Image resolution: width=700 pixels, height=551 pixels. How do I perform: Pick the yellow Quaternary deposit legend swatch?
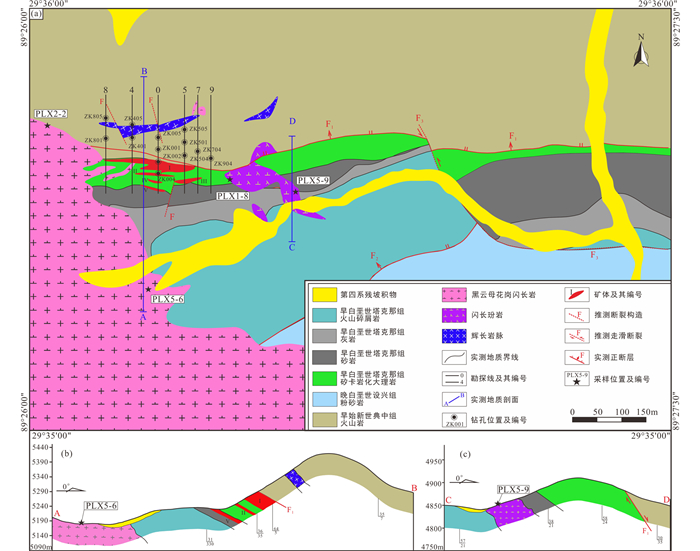tap(323, 295)
